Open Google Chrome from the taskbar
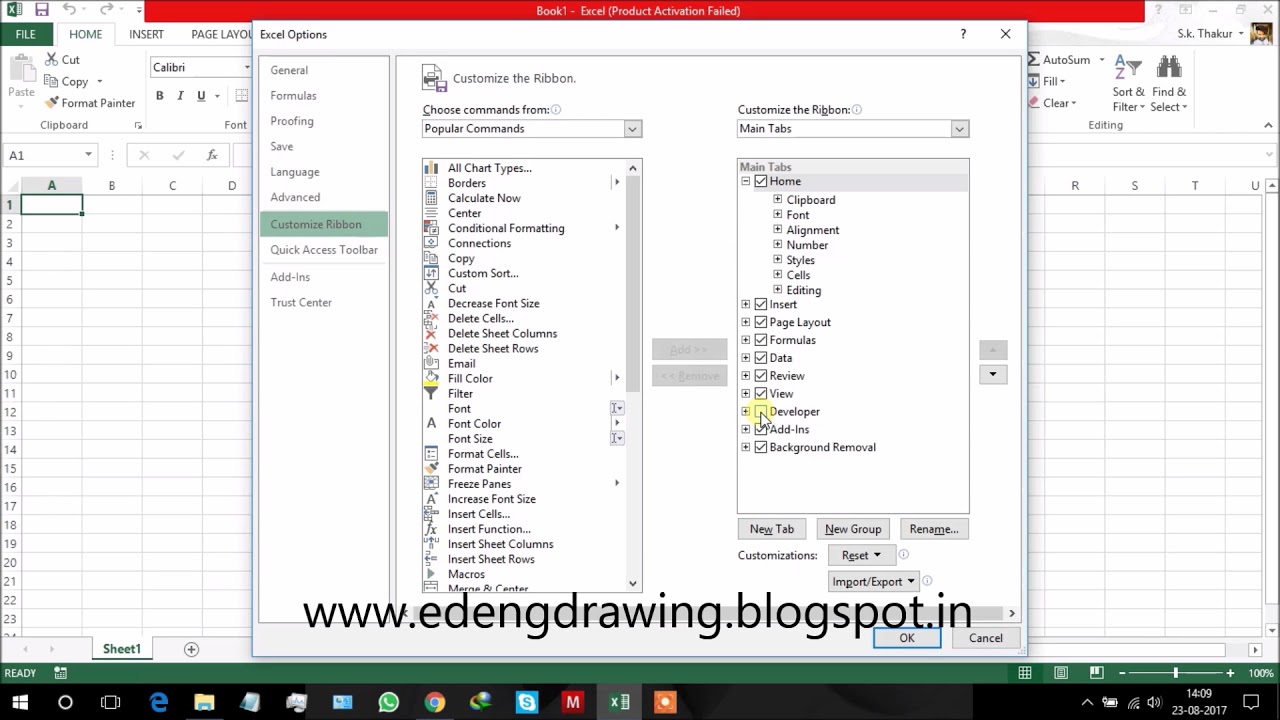The image size is (1280, 720). coord(434,702)
